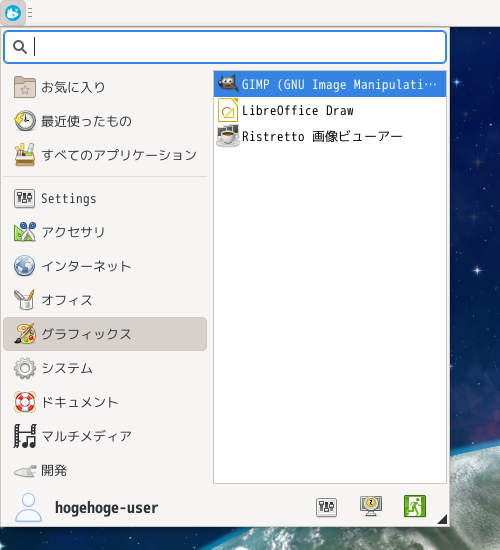The height and width of the screenshot is (550, 500).
Task: Open インターネット category
Action: (105, 266)
